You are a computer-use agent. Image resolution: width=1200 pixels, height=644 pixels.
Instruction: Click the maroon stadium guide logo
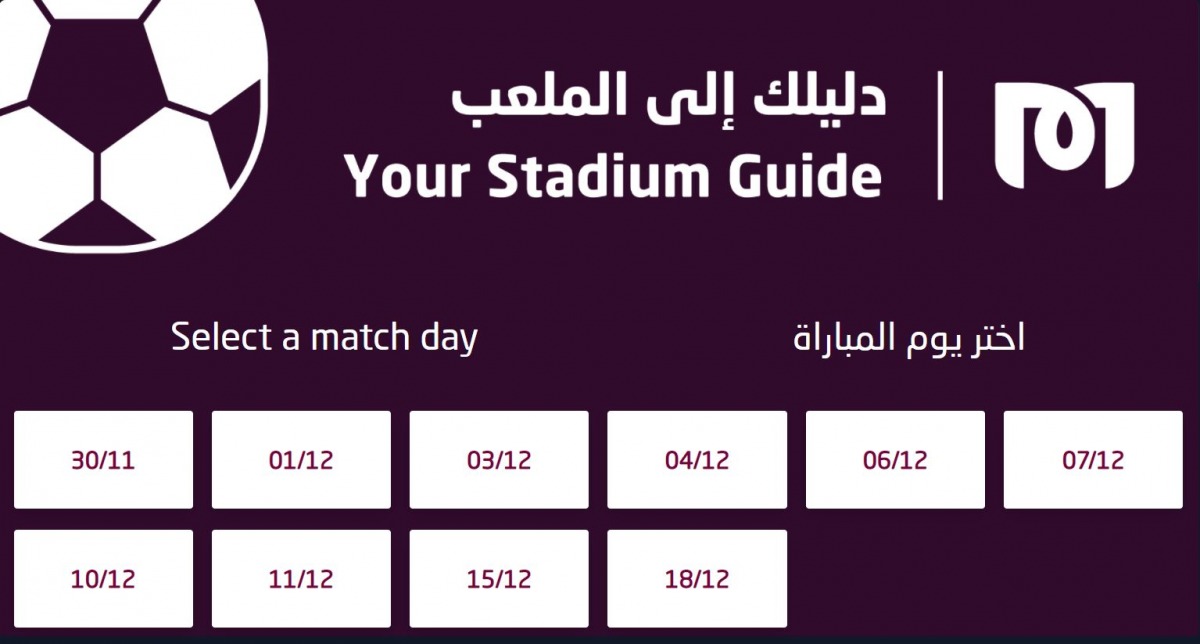click(1064, 135)
